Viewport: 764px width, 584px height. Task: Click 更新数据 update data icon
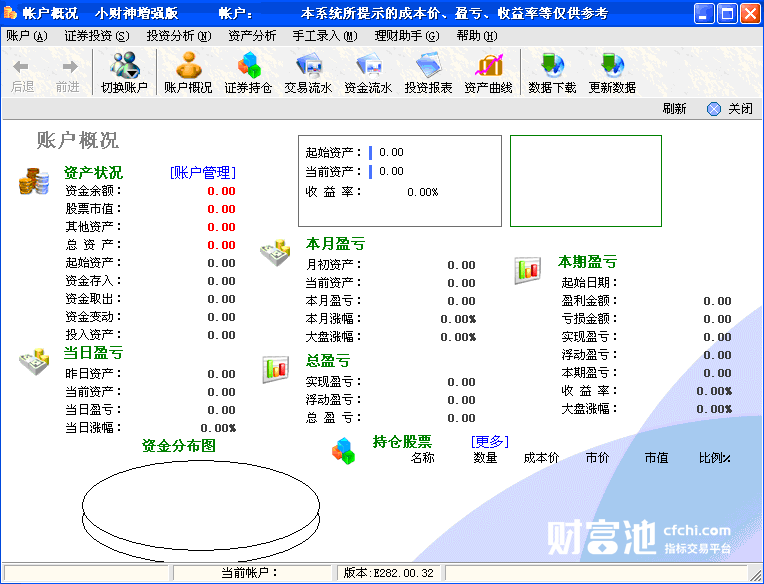[x=612, y=65]
